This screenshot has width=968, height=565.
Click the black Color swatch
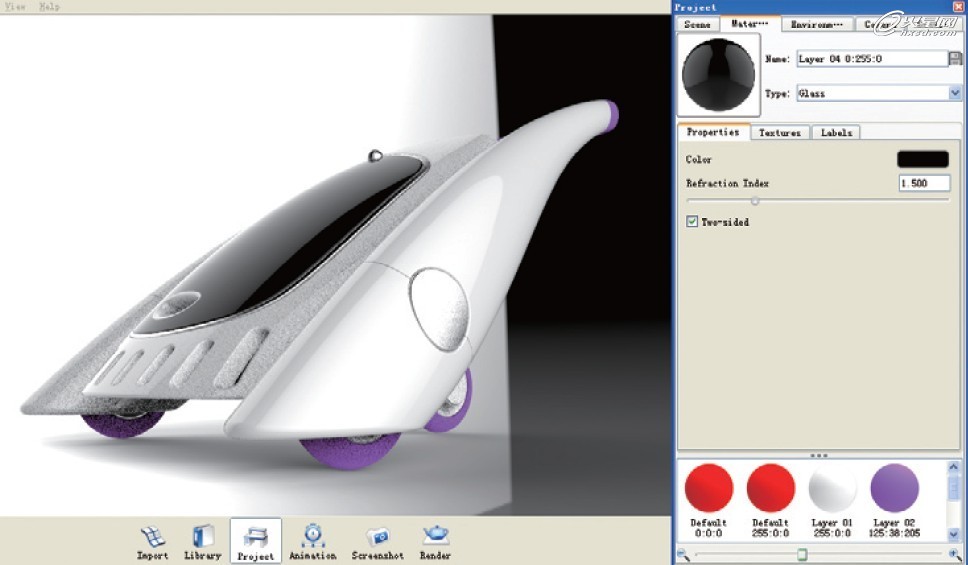click(x=922, y=159)
